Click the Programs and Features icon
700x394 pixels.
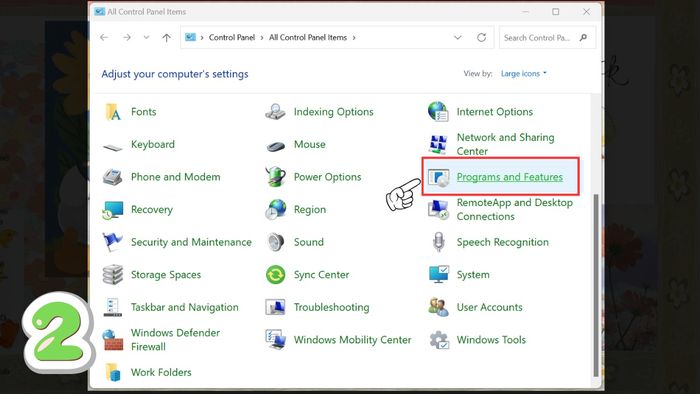point(438,178)
